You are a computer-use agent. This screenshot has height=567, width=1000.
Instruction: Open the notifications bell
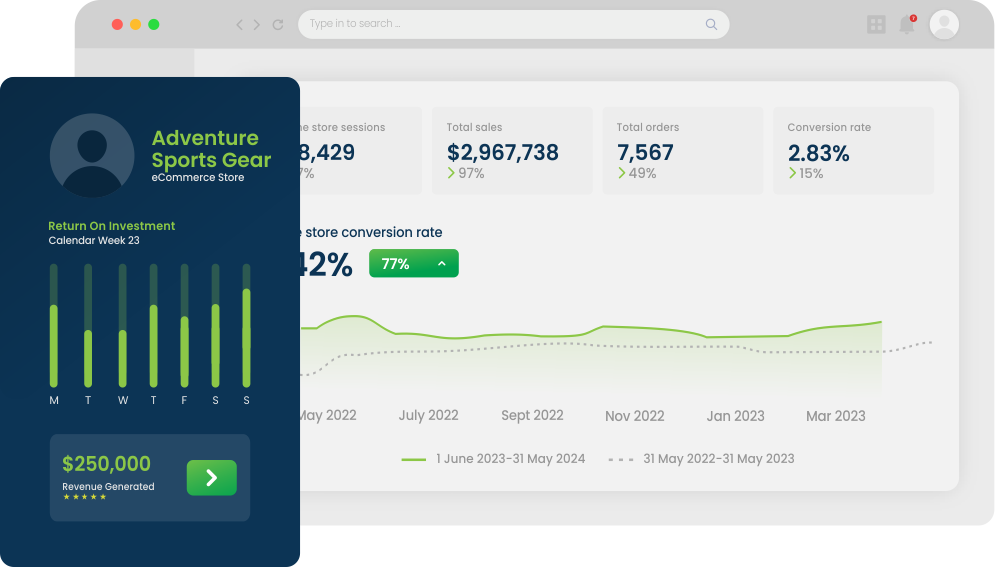coord(907,25)
